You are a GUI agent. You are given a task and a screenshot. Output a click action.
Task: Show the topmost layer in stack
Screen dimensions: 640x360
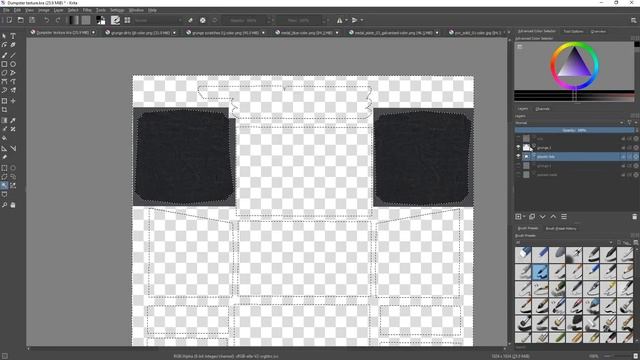[x=518, y=138]
